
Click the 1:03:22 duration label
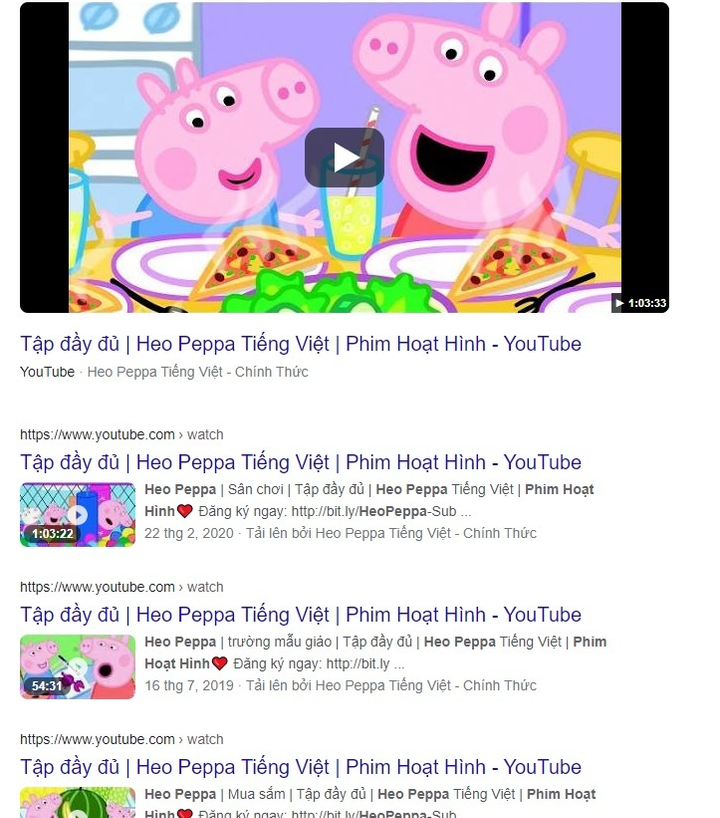[52, 534]
